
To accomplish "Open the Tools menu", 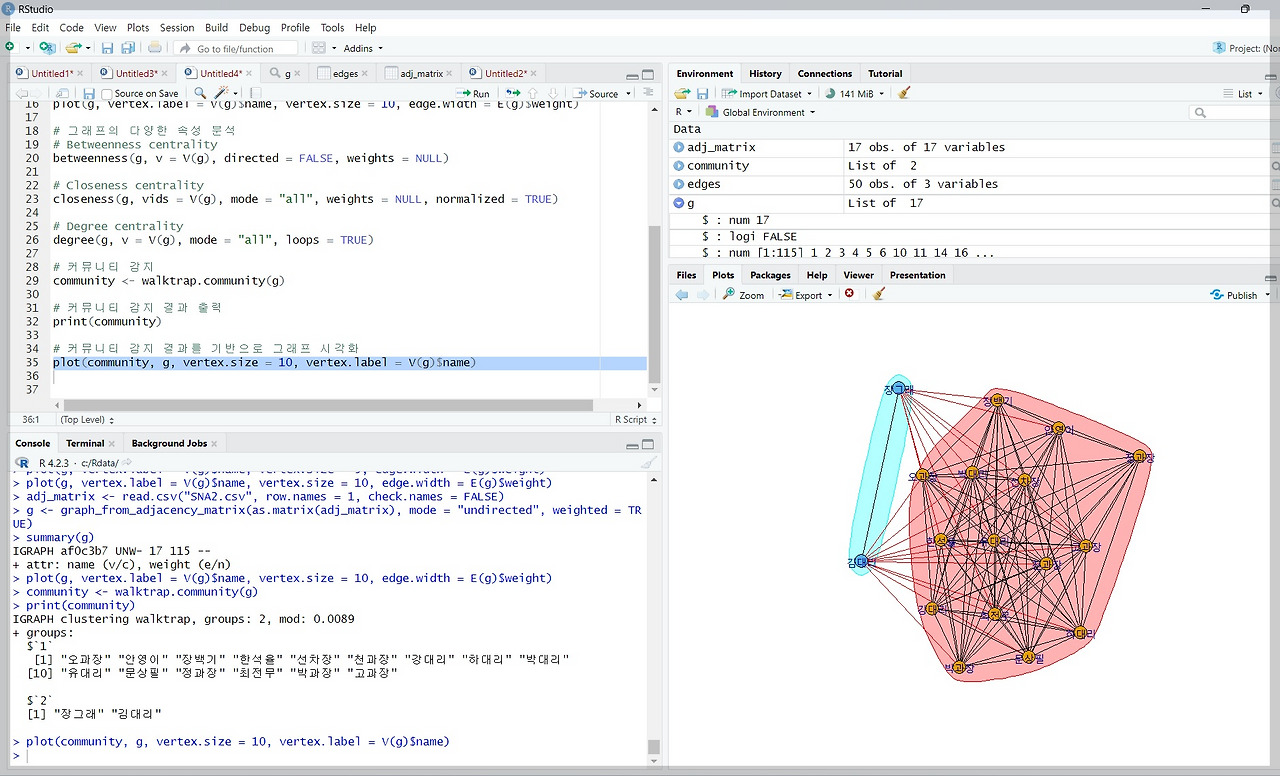I will point(332,28).
